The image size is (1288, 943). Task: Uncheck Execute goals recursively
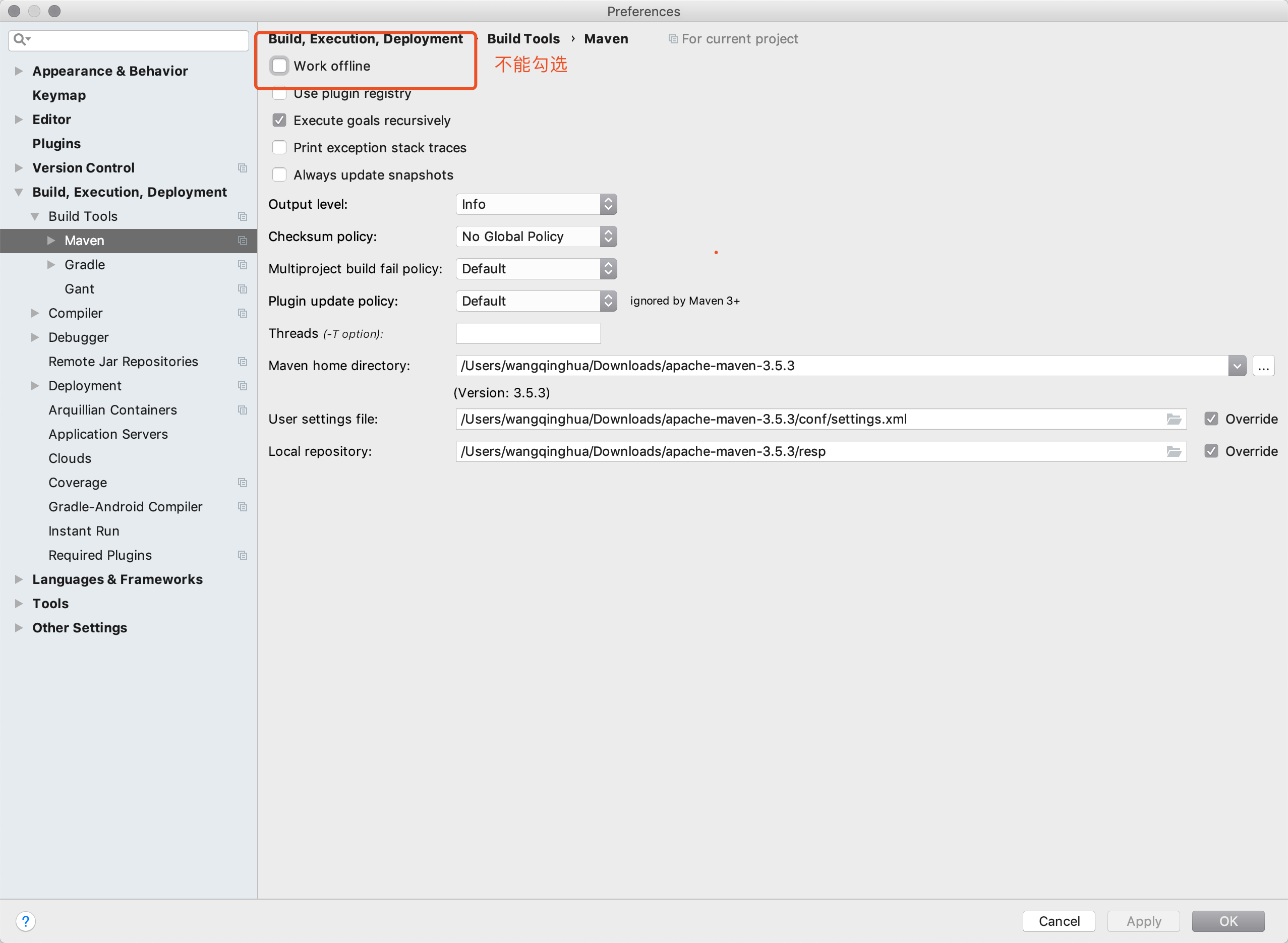pyautogui.click(x=279, y=121)
